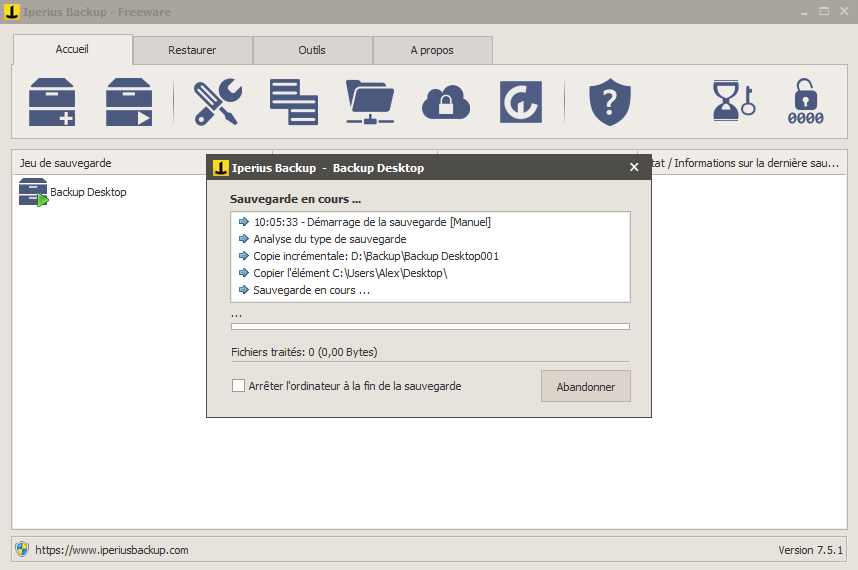Click the backup progress bar
Viewport: 858px width, 570px height.
point(430,327)
